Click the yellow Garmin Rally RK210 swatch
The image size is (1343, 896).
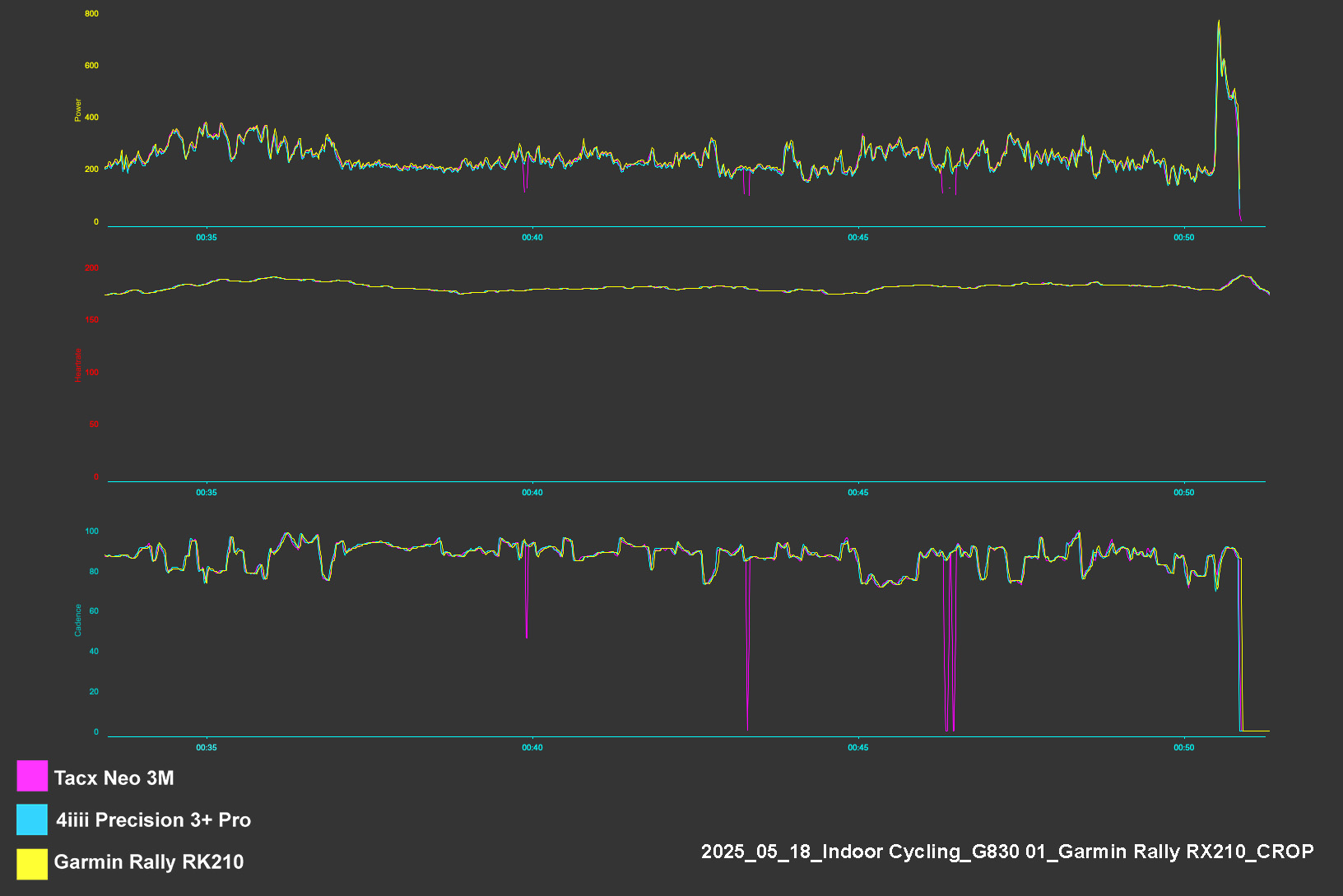click(32, 864)
